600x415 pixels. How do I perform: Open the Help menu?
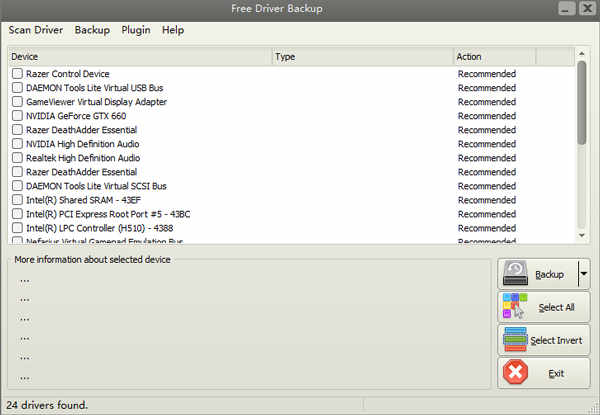(173, 30)
